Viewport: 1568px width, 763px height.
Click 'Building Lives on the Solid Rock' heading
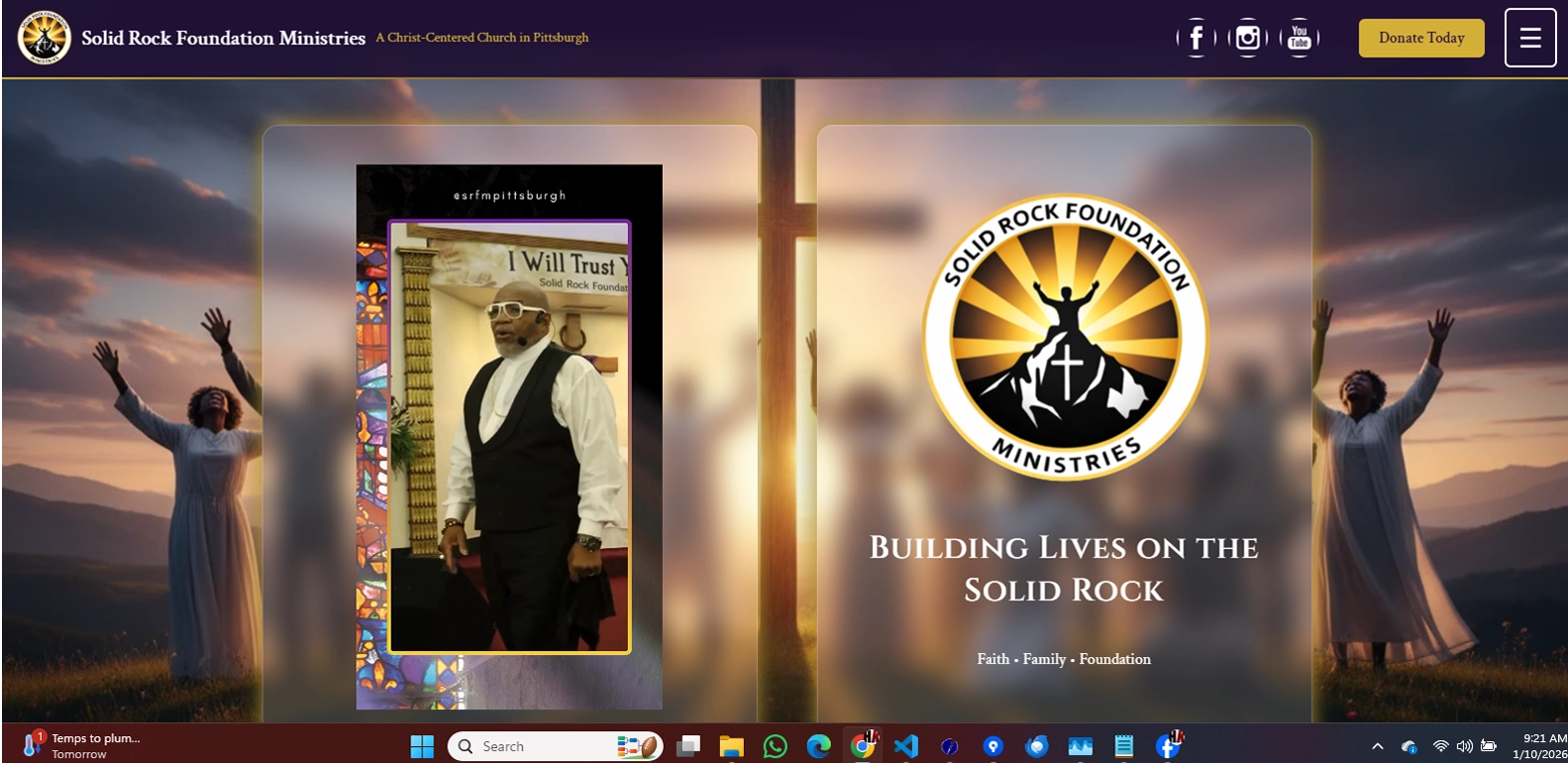pyautogui.click(x=1064, y=569)
